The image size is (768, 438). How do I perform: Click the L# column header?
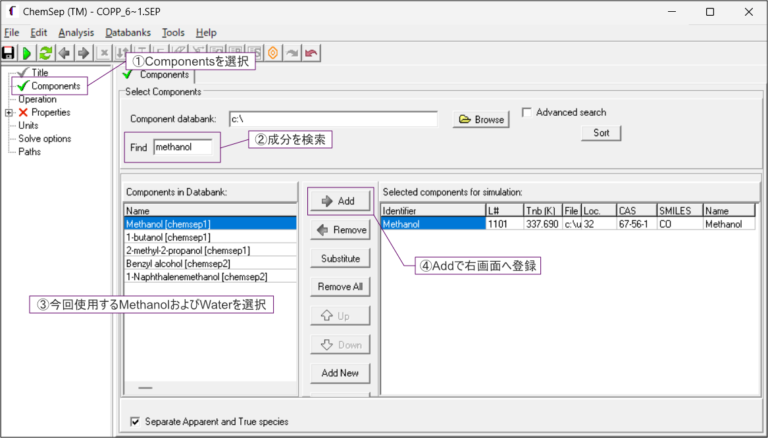(504, 211)
